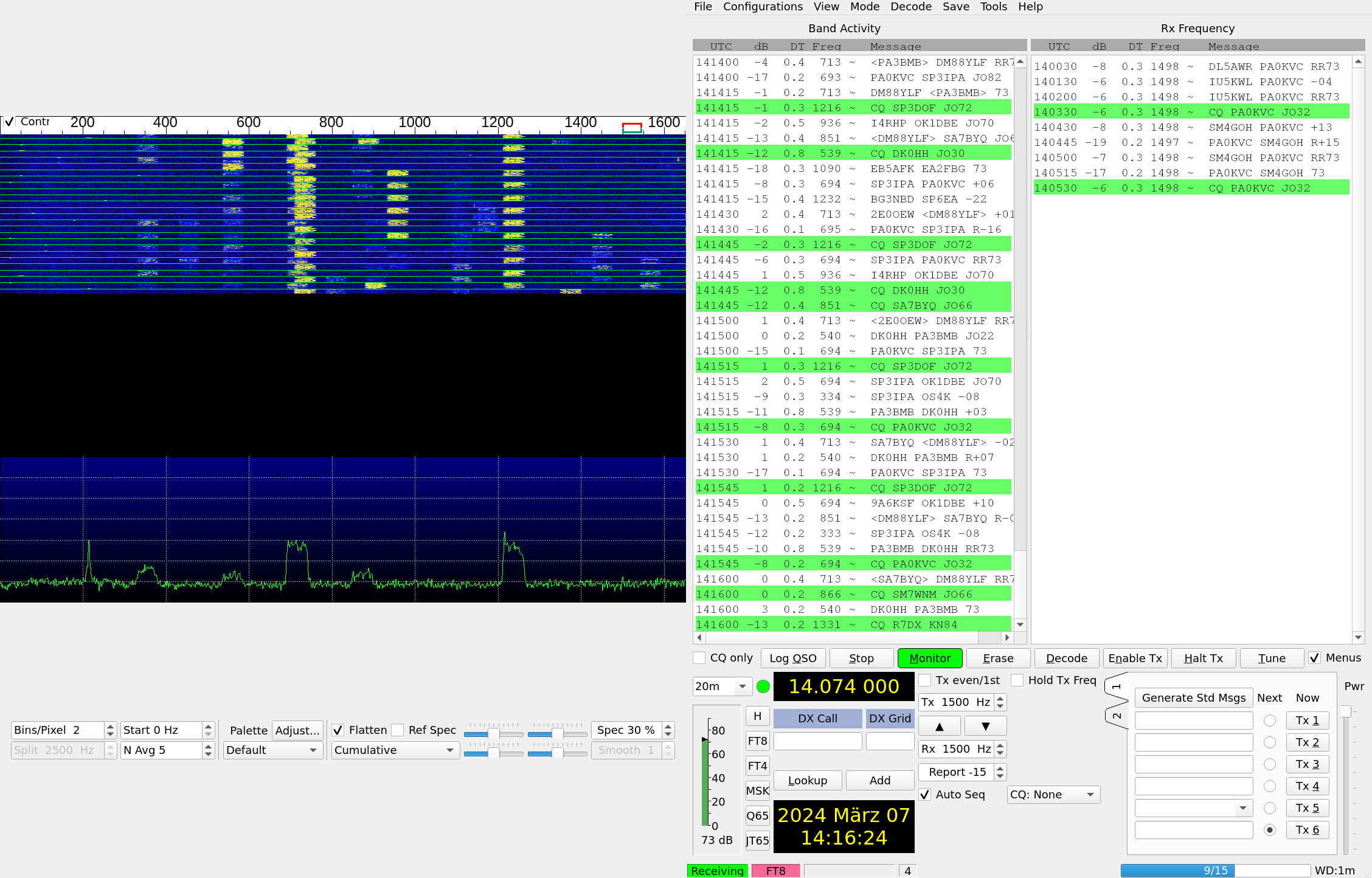The width and height of the screenshot is (1372, 878).
Task: Click the up arrow frequency button
Action: click(x=939, y=726)
